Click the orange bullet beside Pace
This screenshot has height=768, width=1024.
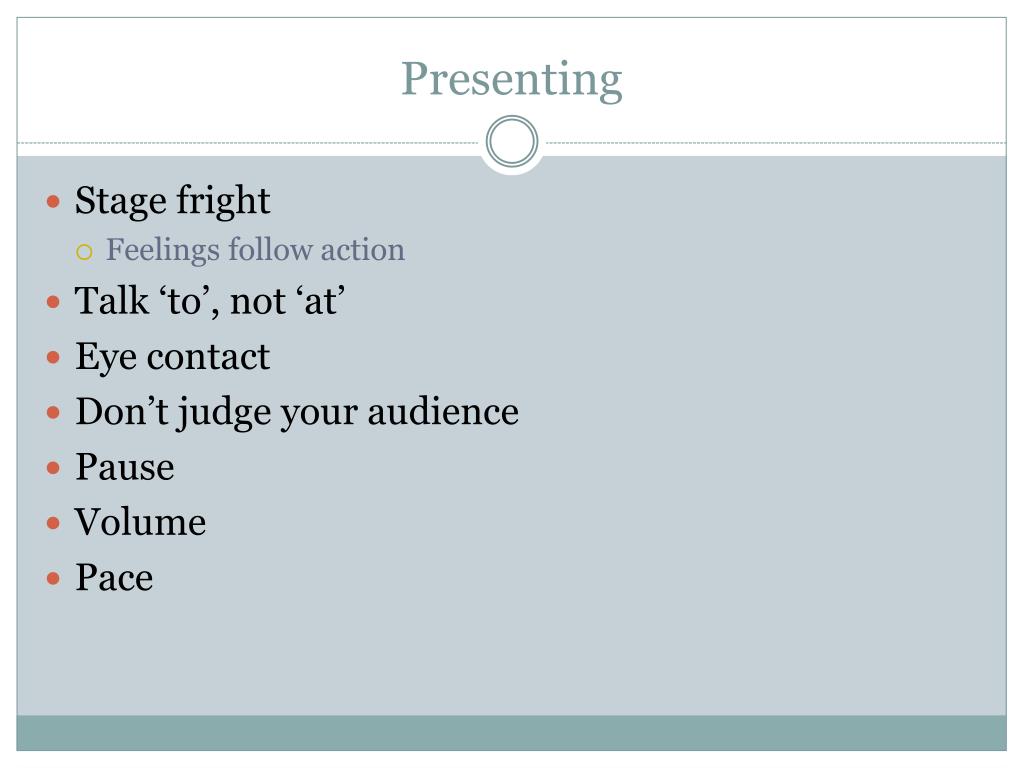tap(54, 578)
